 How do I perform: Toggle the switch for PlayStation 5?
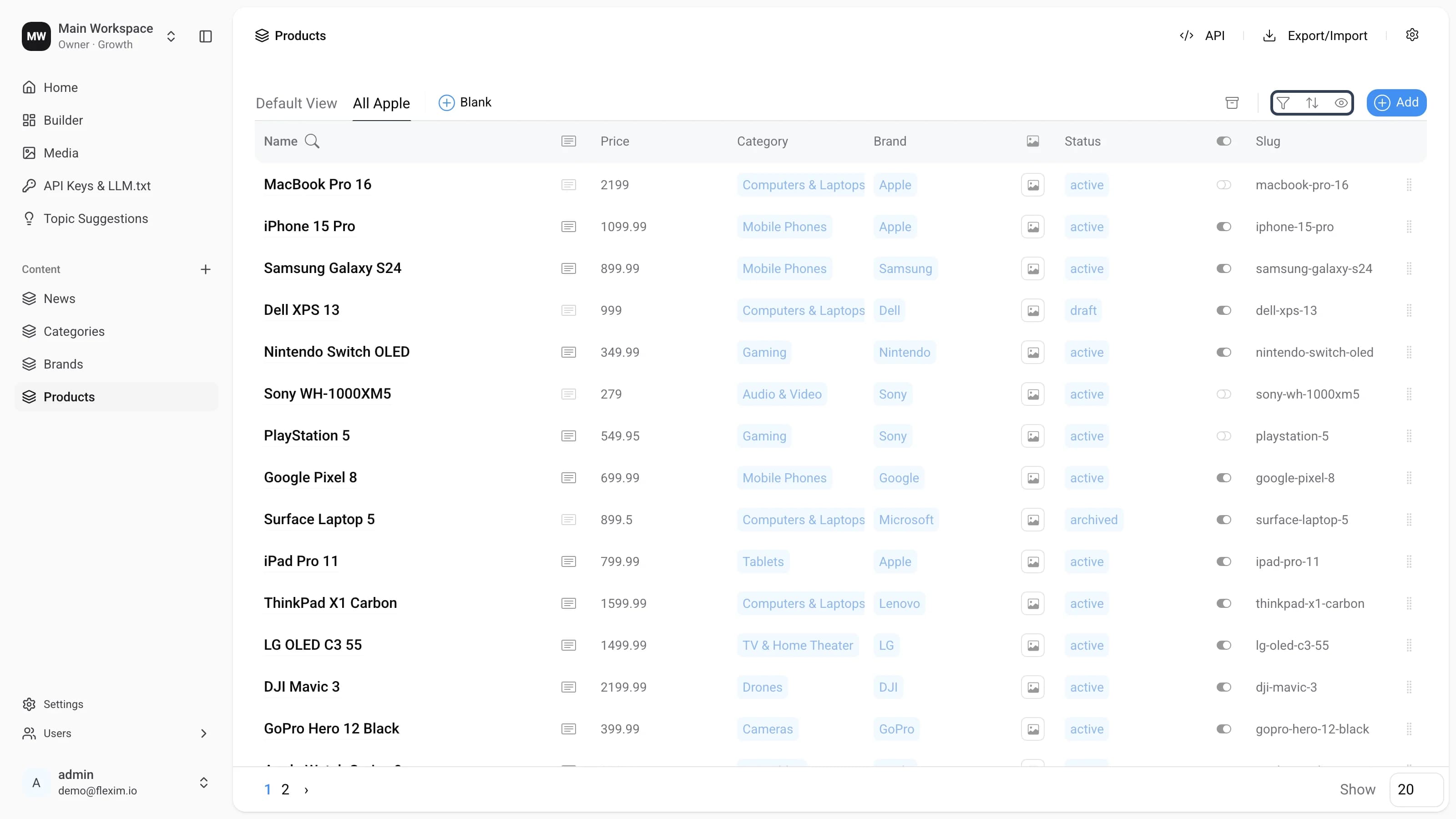click(1223, 436)
